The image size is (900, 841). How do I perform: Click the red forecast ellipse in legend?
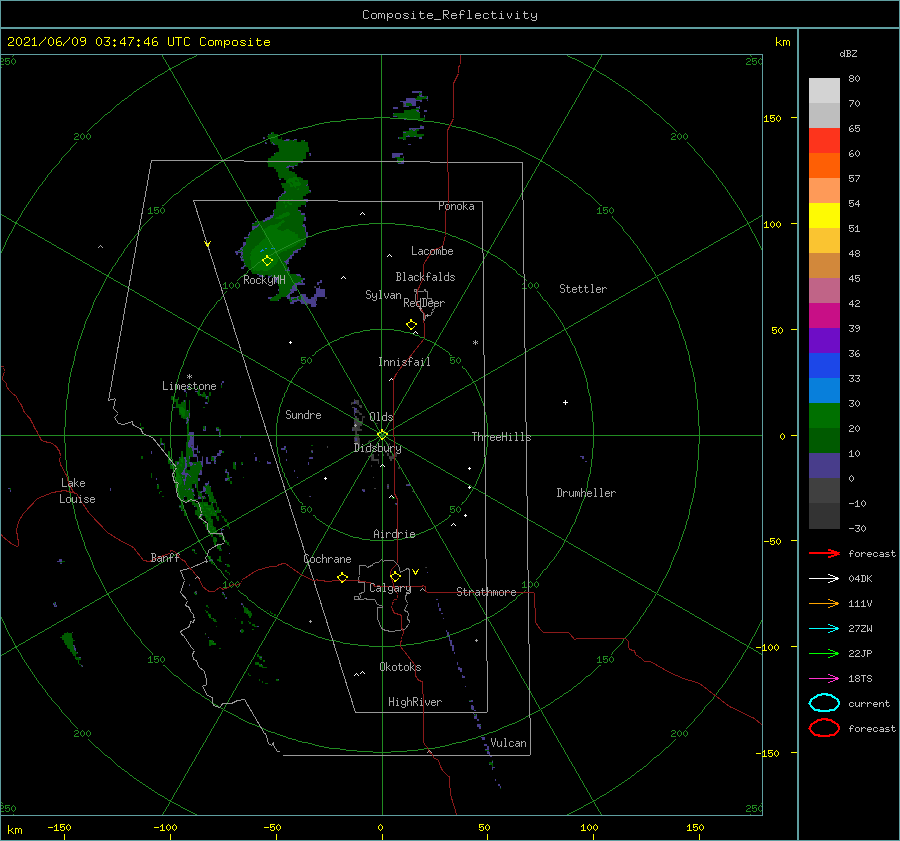tap(824, 728)
